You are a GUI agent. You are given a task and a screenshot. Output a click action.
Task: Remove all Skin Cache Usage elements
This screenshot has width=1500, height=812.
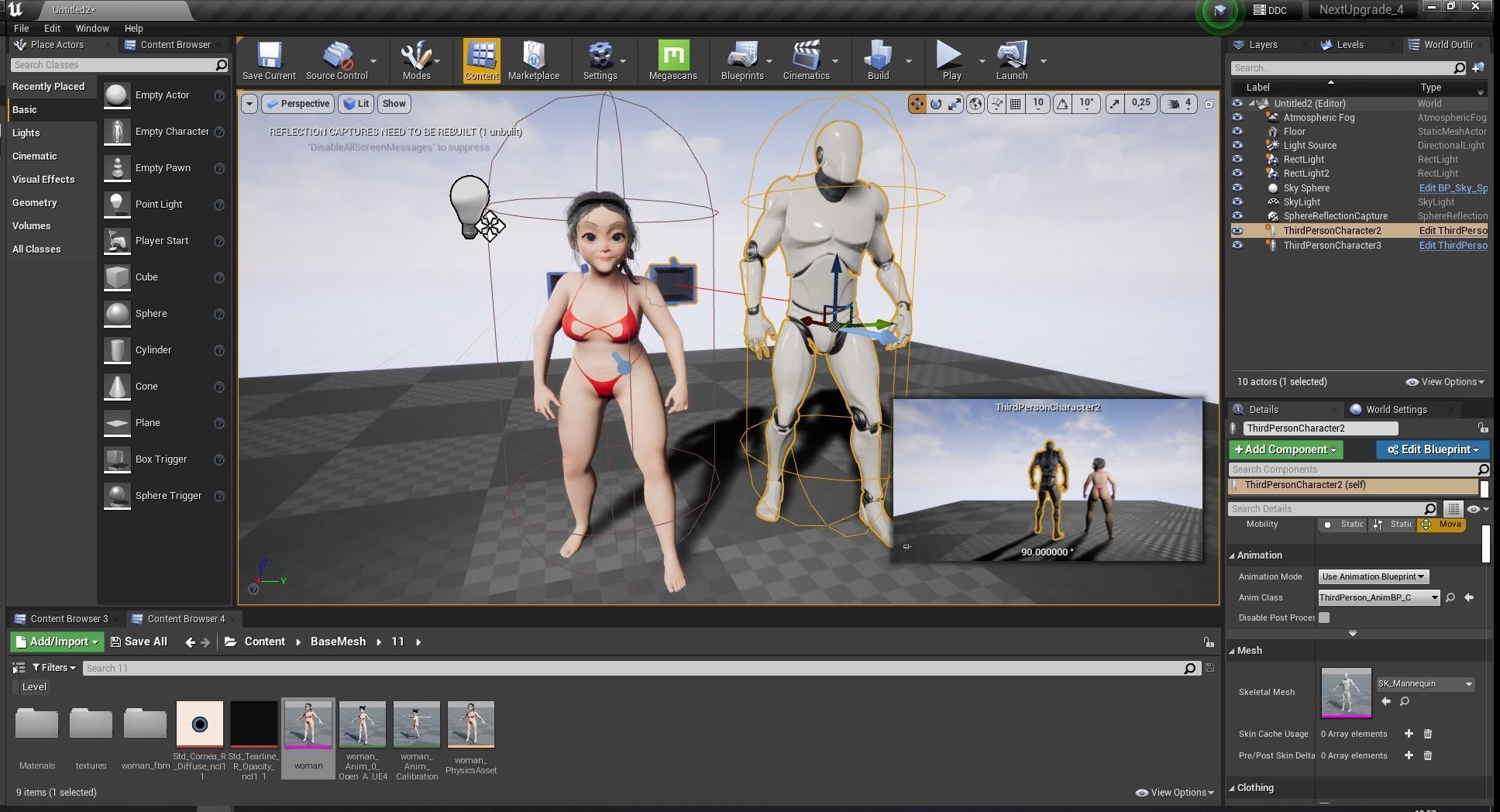click(1428, 734)
